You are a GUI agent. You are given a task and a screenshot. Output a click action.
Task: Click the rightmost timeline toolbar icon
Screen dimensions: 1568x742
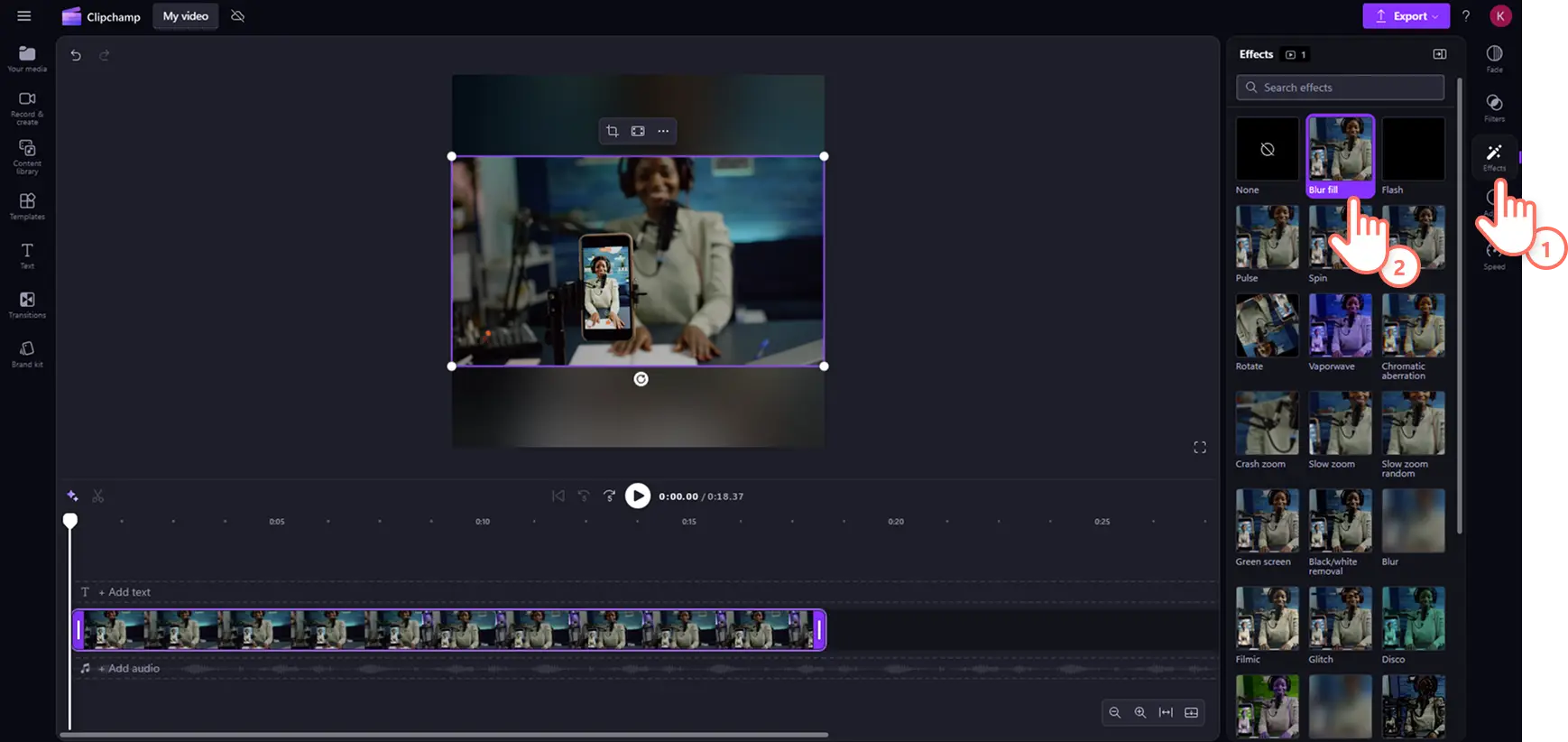point(1191,712)
